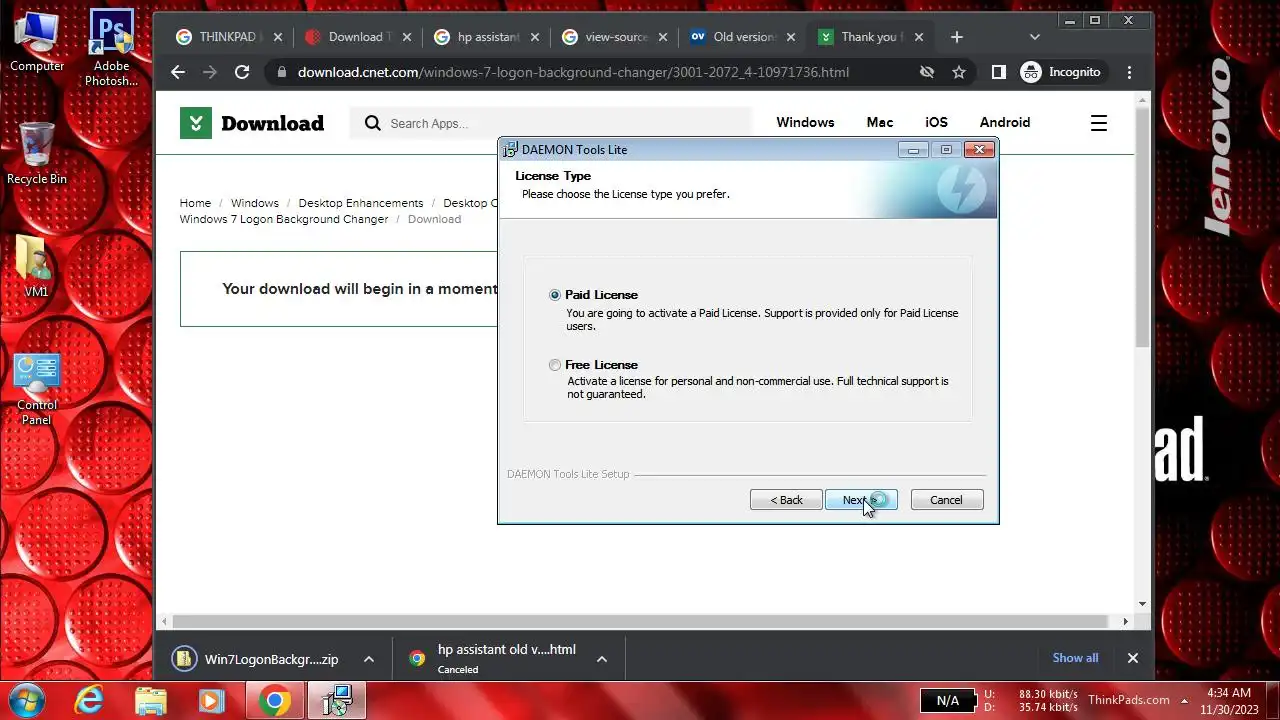The image size is (1280, 720).
Task: Click the Windows Start orb
Action: (26, 700)
